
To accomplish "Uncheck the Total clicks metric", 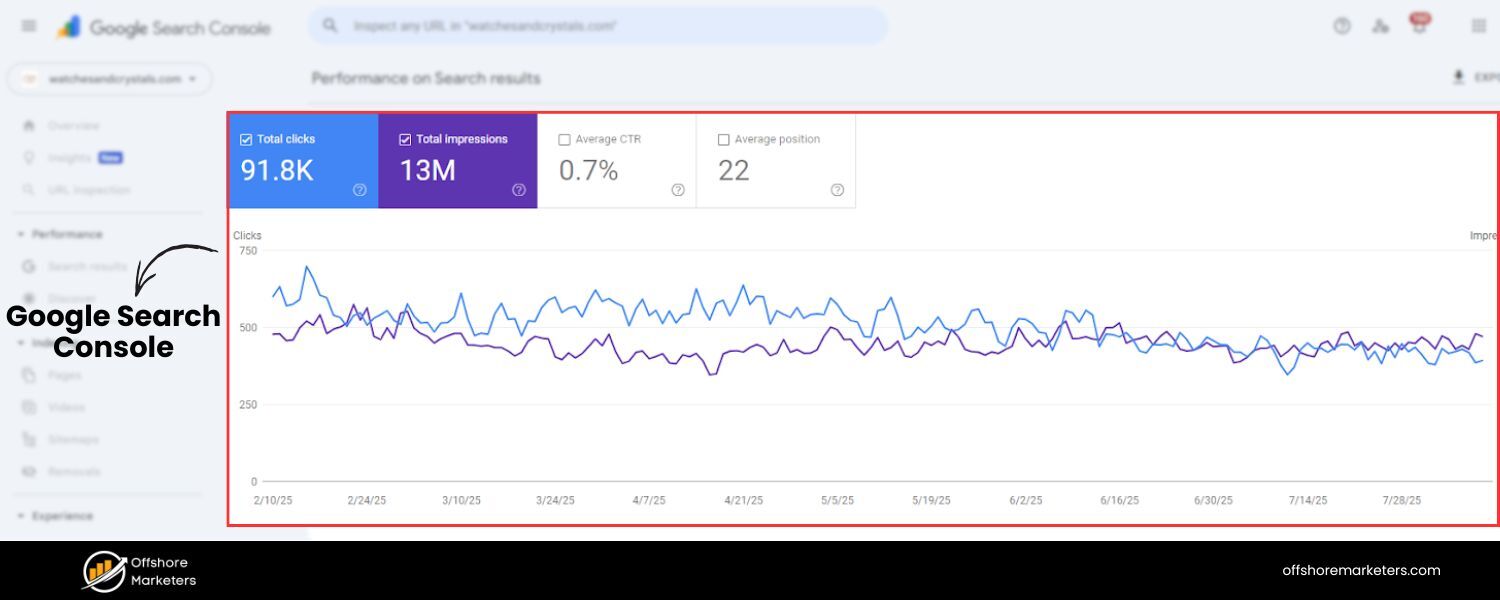I will [246, 139].
